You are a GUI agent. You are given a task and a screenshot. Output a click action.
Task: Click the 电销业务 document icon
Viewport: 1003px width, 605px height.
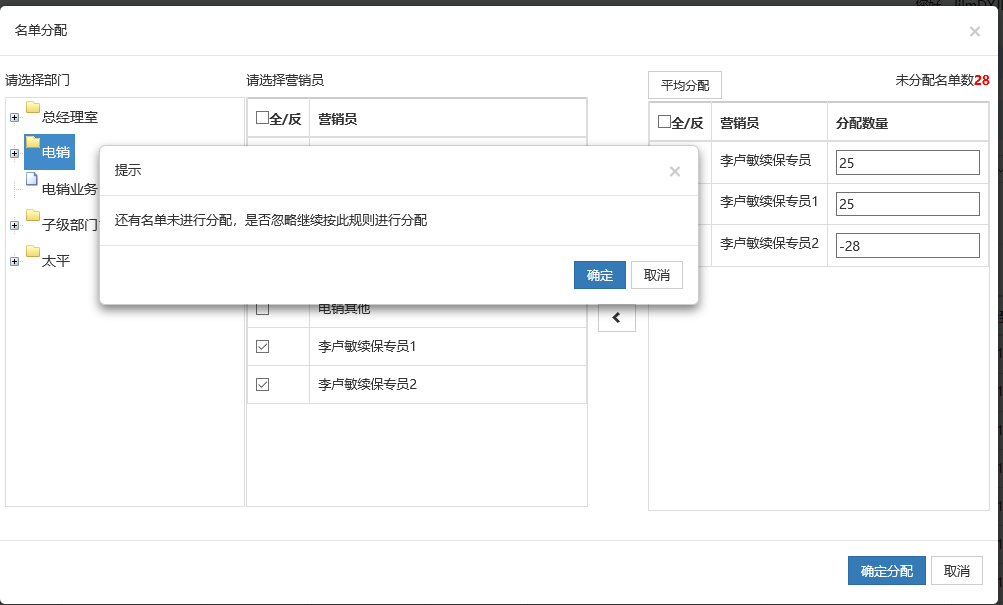[32, 180]
